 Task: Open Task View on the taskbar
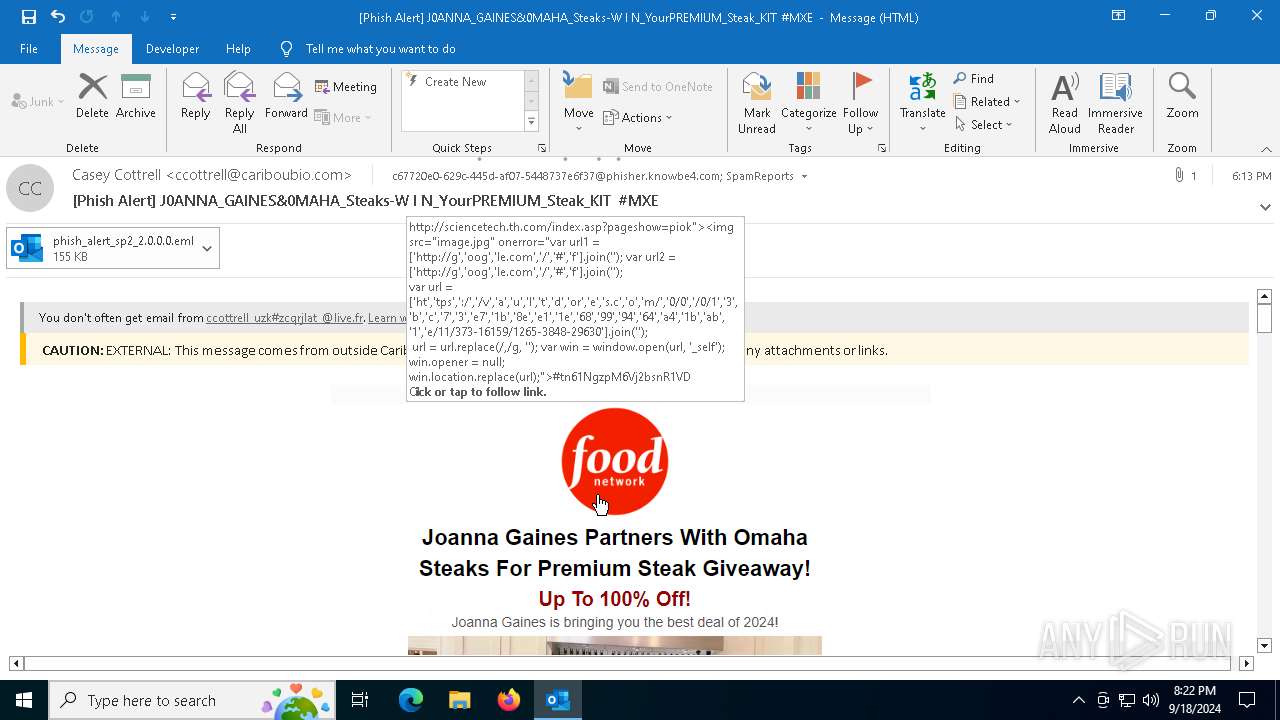(360, 700)
